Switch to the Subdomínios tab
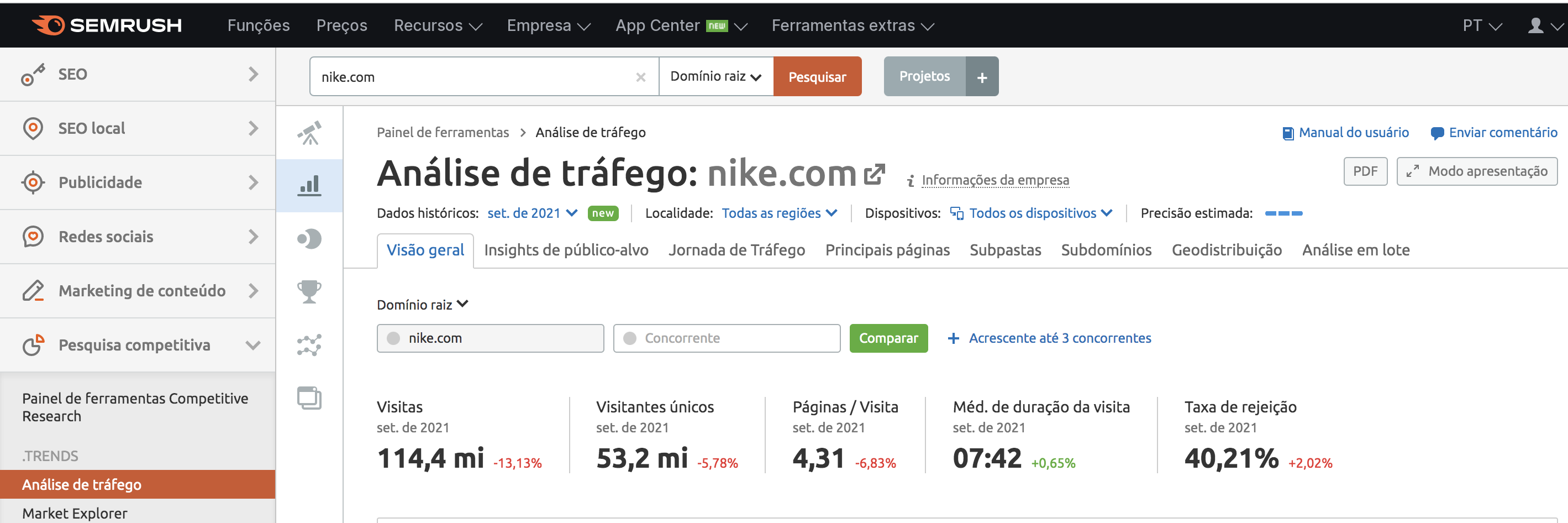 pos(1106,250)
